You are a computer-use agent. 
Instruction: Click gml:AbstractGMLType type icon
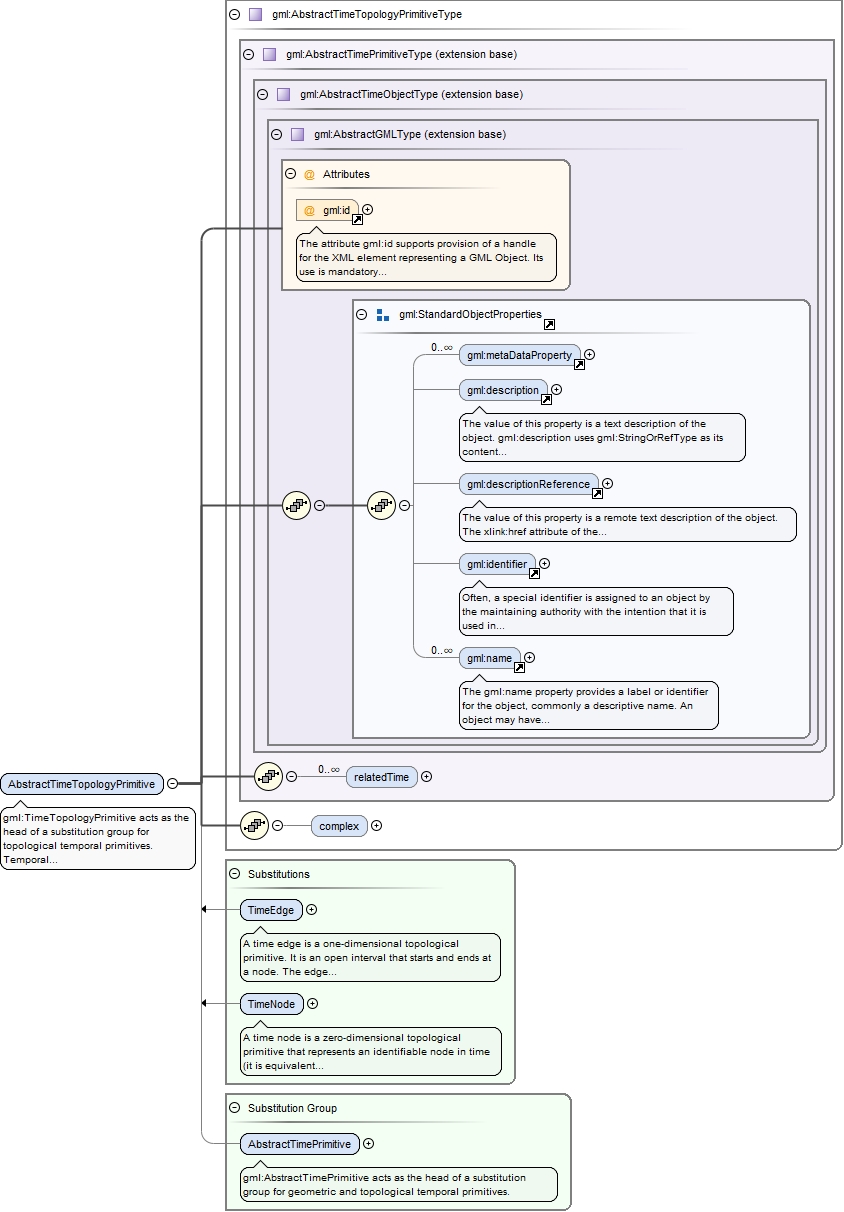click(297, 135)
